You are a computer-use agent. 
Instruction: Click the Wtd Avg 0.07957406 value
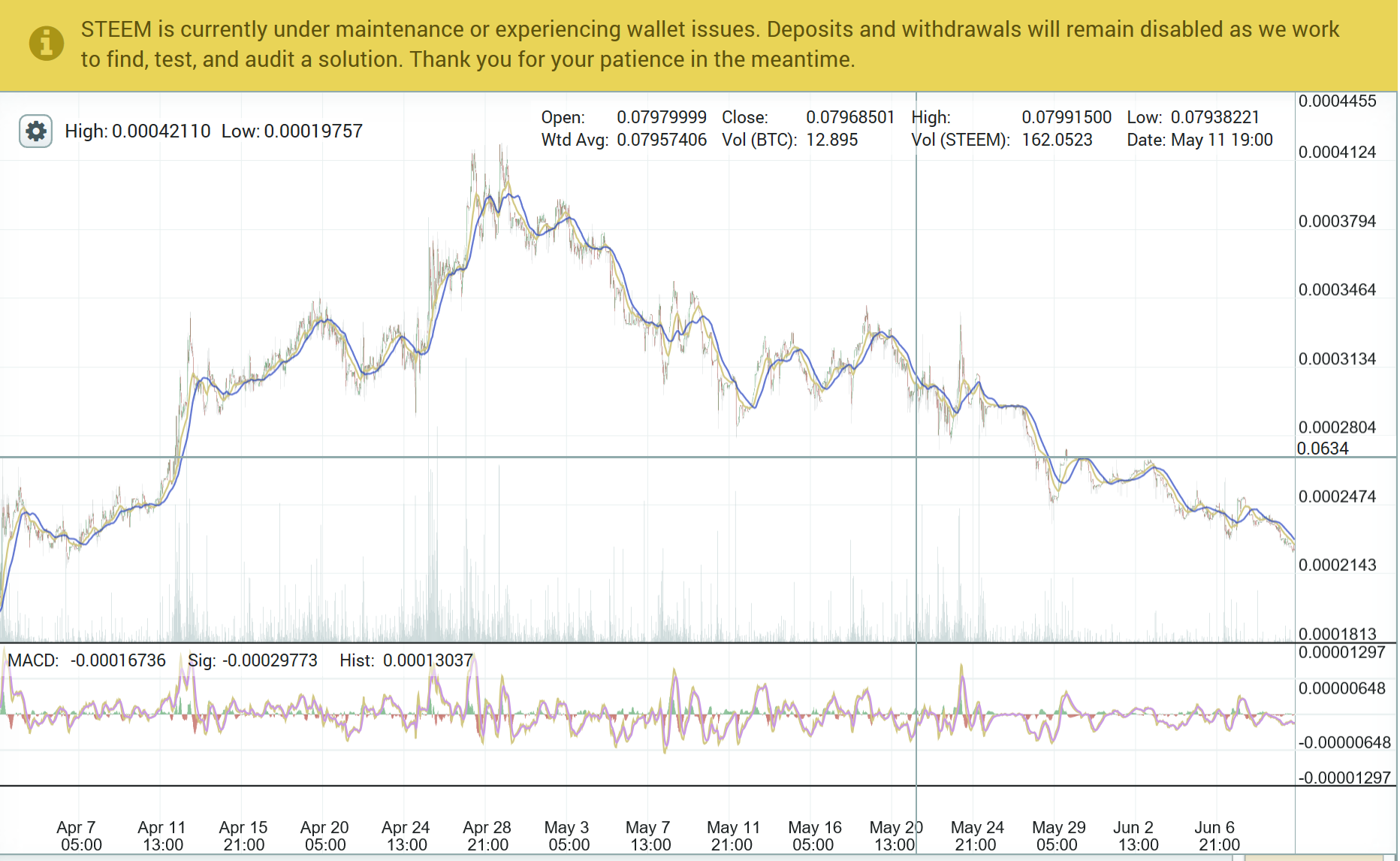click(x=662, y=140)
